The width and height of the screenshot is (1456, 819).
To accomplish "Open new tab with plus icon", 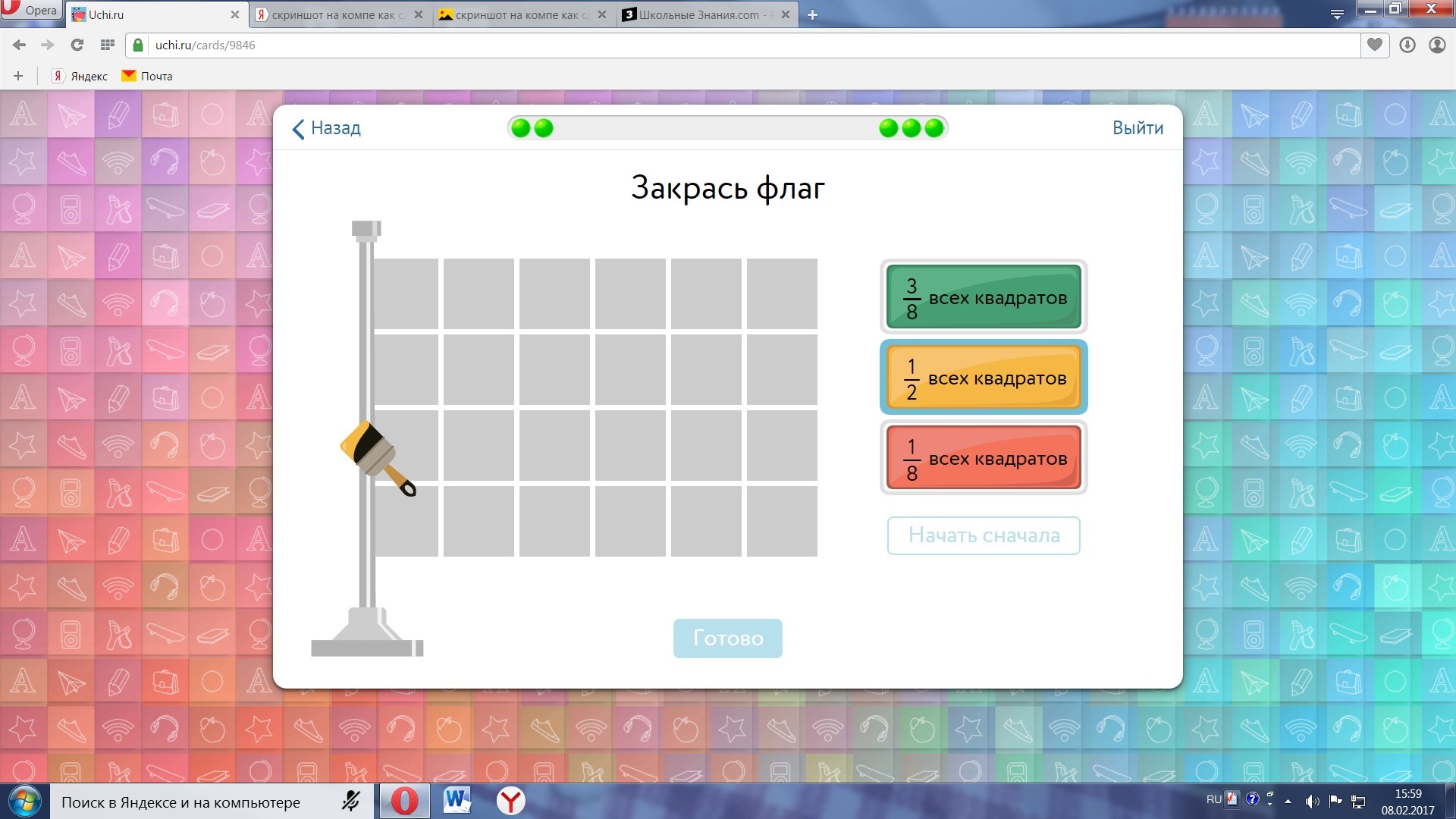I will (x=812, y=14).
